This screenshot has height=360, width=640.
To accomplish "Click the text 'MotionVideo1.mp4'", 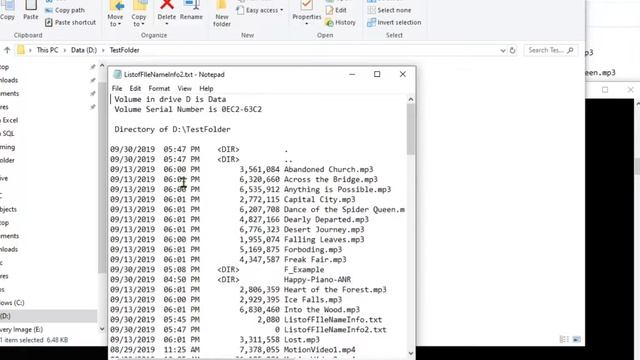I will click(x=320, y=350).
